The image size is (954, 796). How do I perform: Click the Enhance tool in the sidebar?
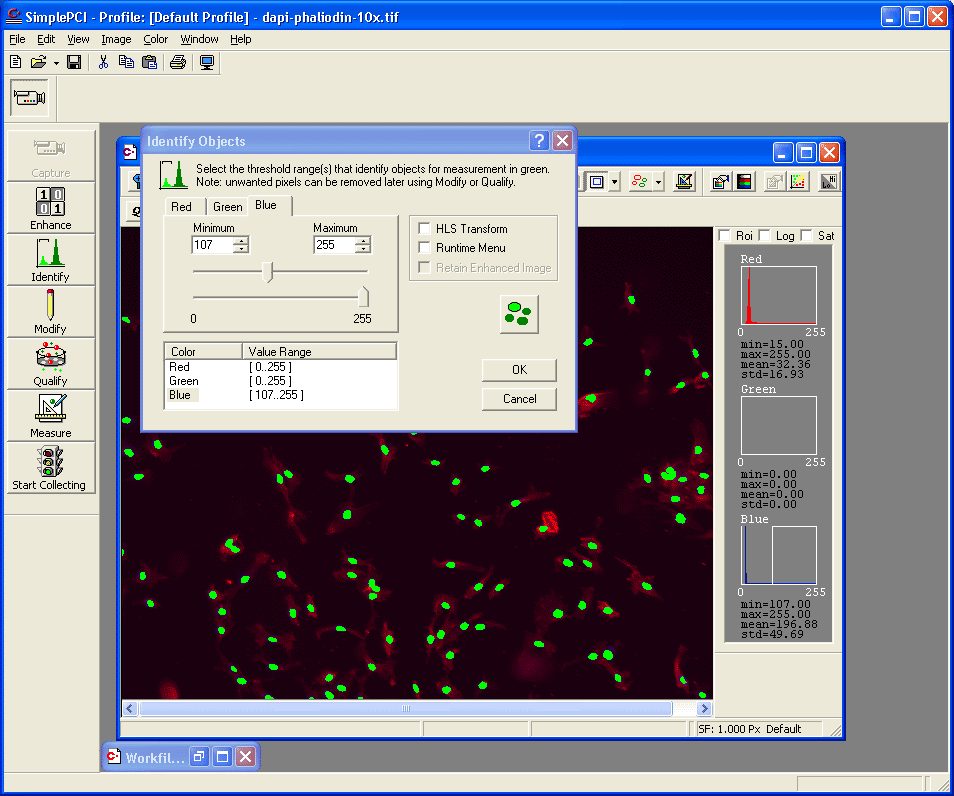coord(51,208)
